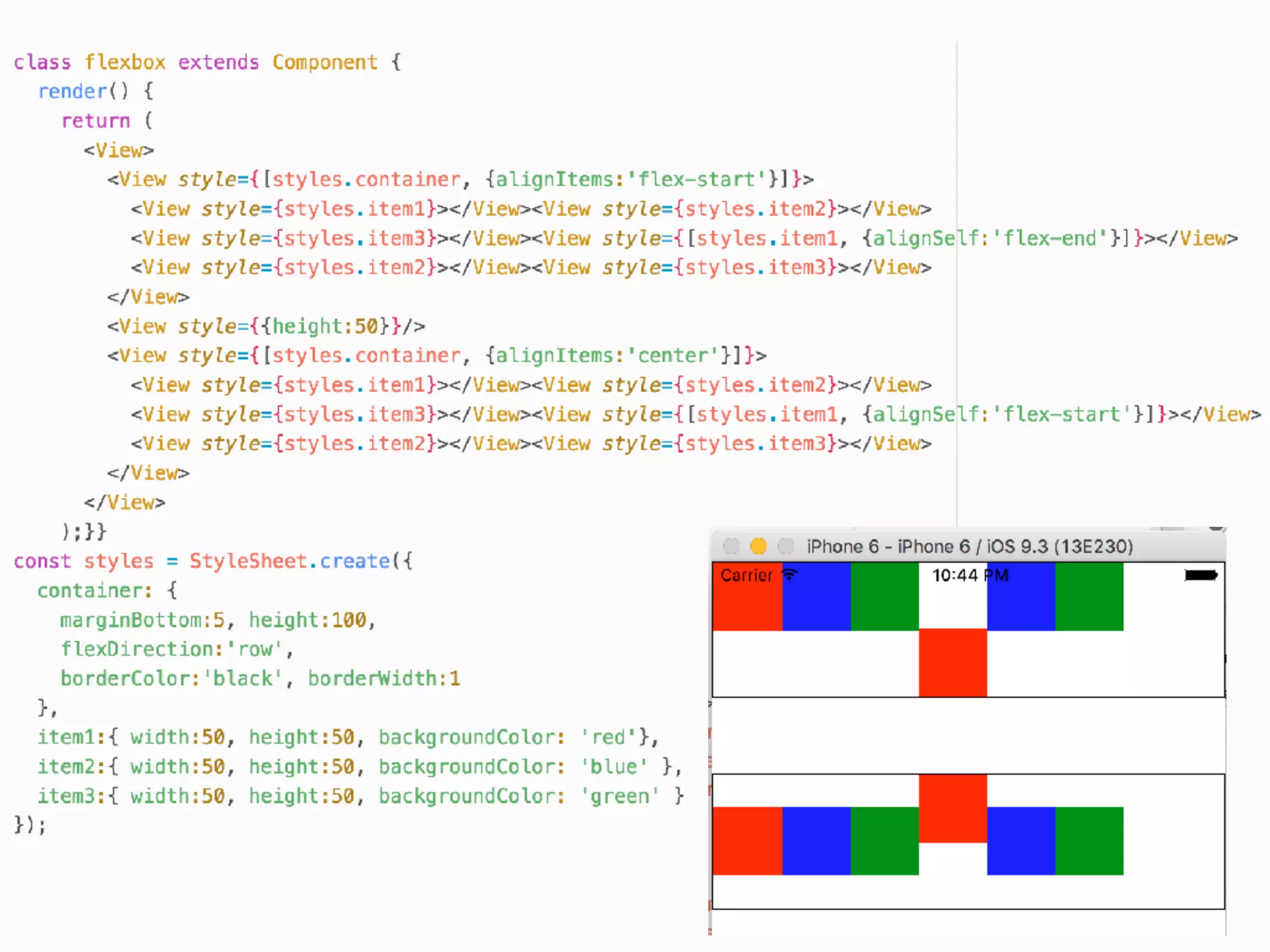Click the battery icon in simulator status bar

1201,575
